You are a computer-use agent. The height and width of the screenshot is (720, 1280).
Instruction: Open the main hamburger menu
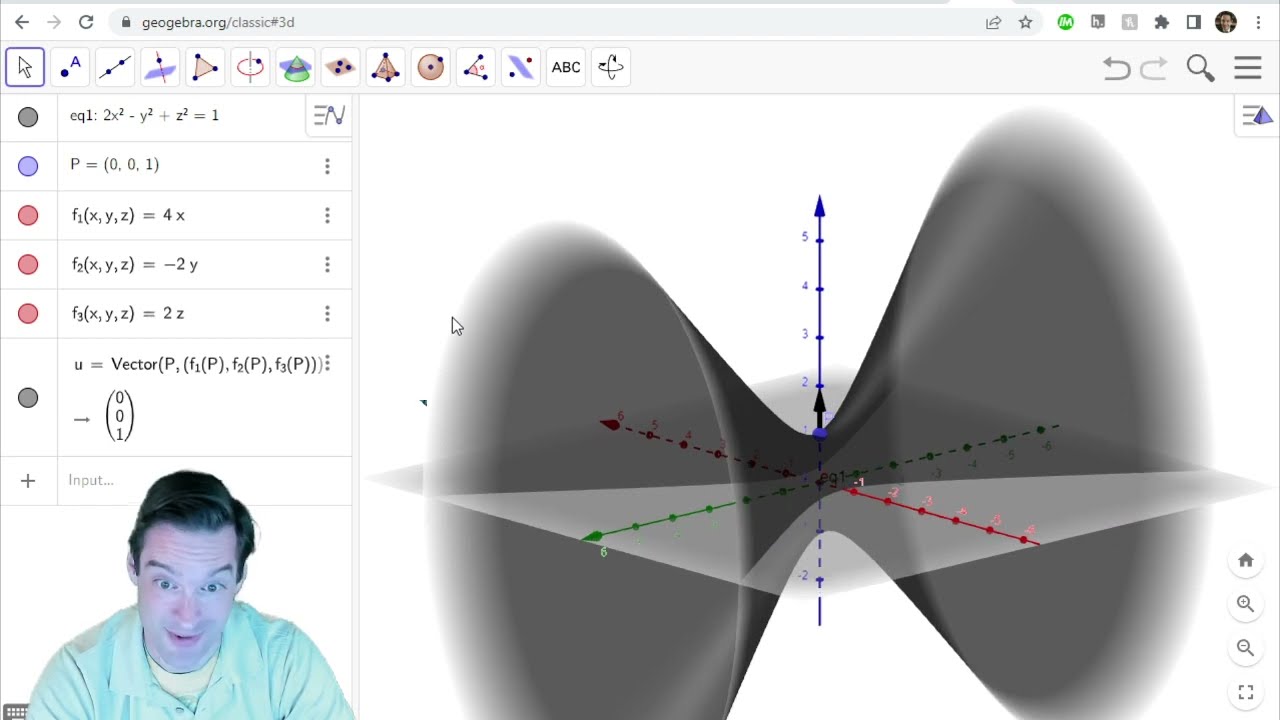click(1247, 68)
